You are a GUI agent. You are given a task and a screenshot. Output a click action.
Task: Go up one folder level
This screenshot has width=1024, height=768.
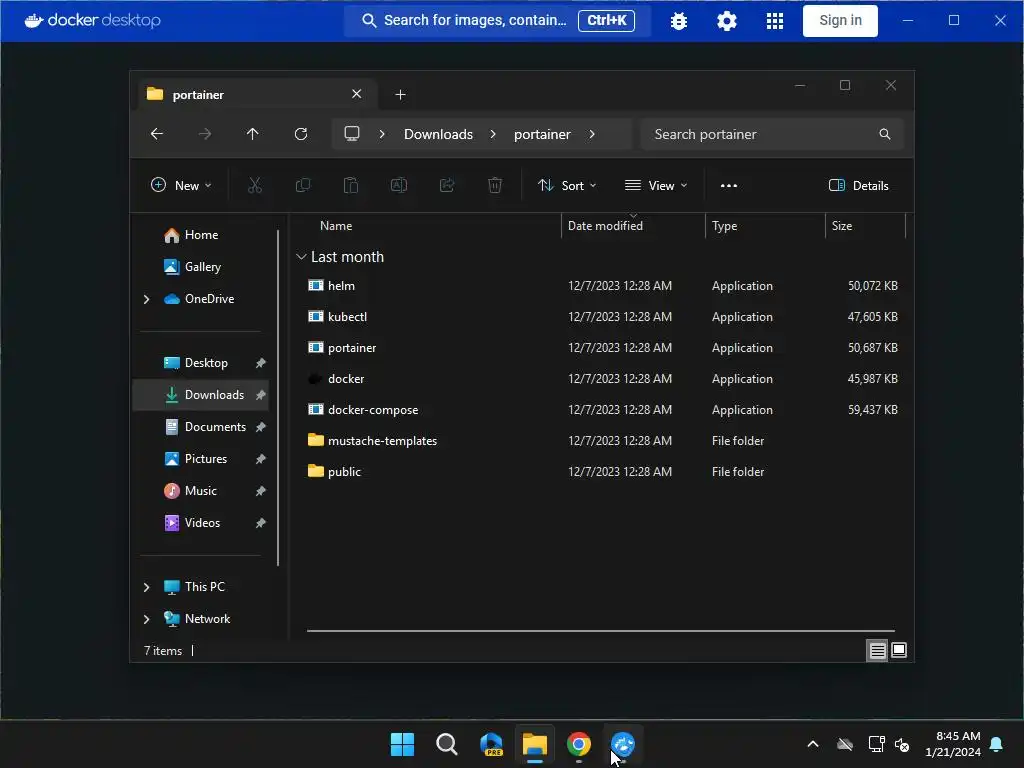(253, 134)
